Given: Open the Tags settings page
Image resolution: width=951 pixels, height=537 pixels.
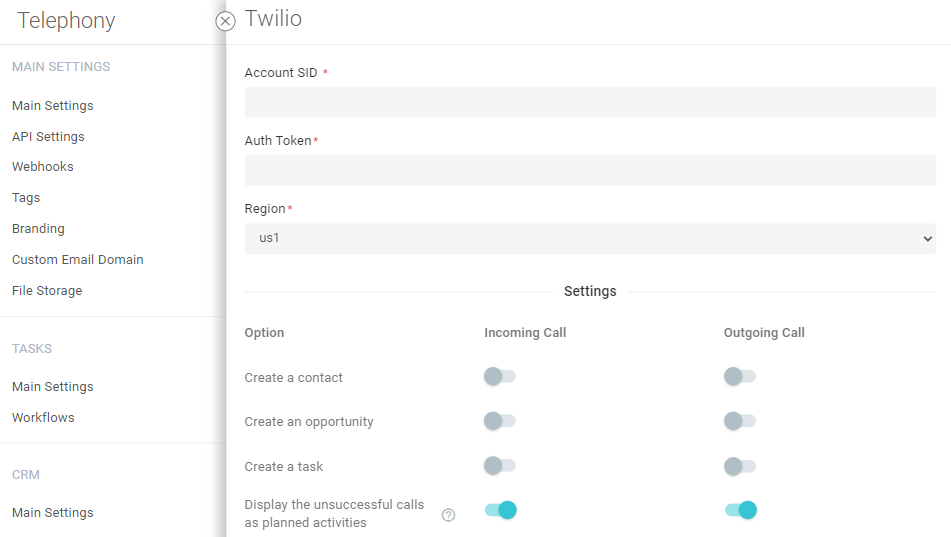Looking at the screenshot, I should coord(26,198).
